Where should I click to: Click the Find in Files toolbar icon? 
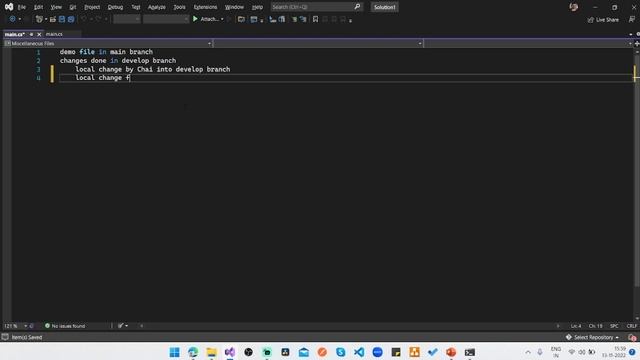241,19
